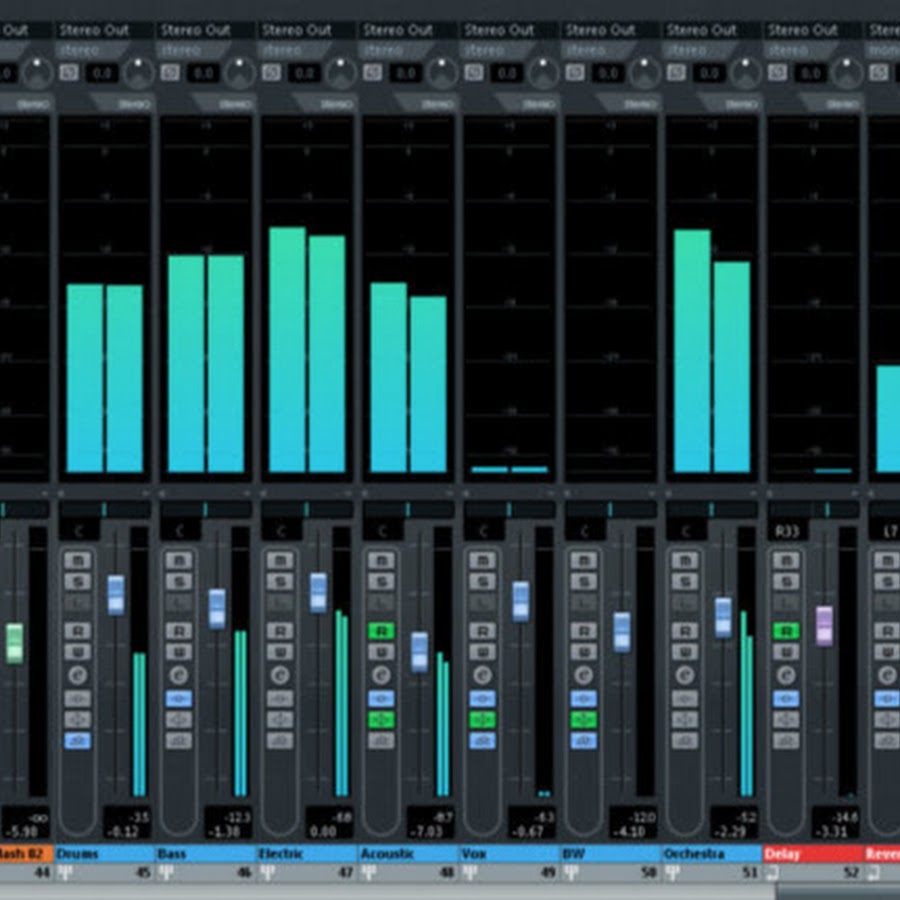Image resolution: width=900 pixels, height=900 pixels.
Task: Open Stereo Out routing for Electric channel
Action: (298, 30)
